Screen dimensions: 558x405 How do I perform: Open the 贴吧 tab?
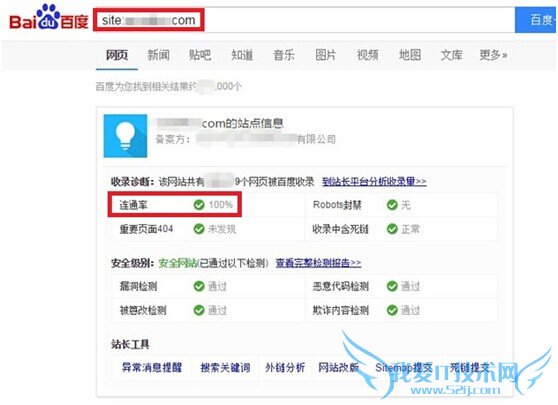(x=200, y=55)
